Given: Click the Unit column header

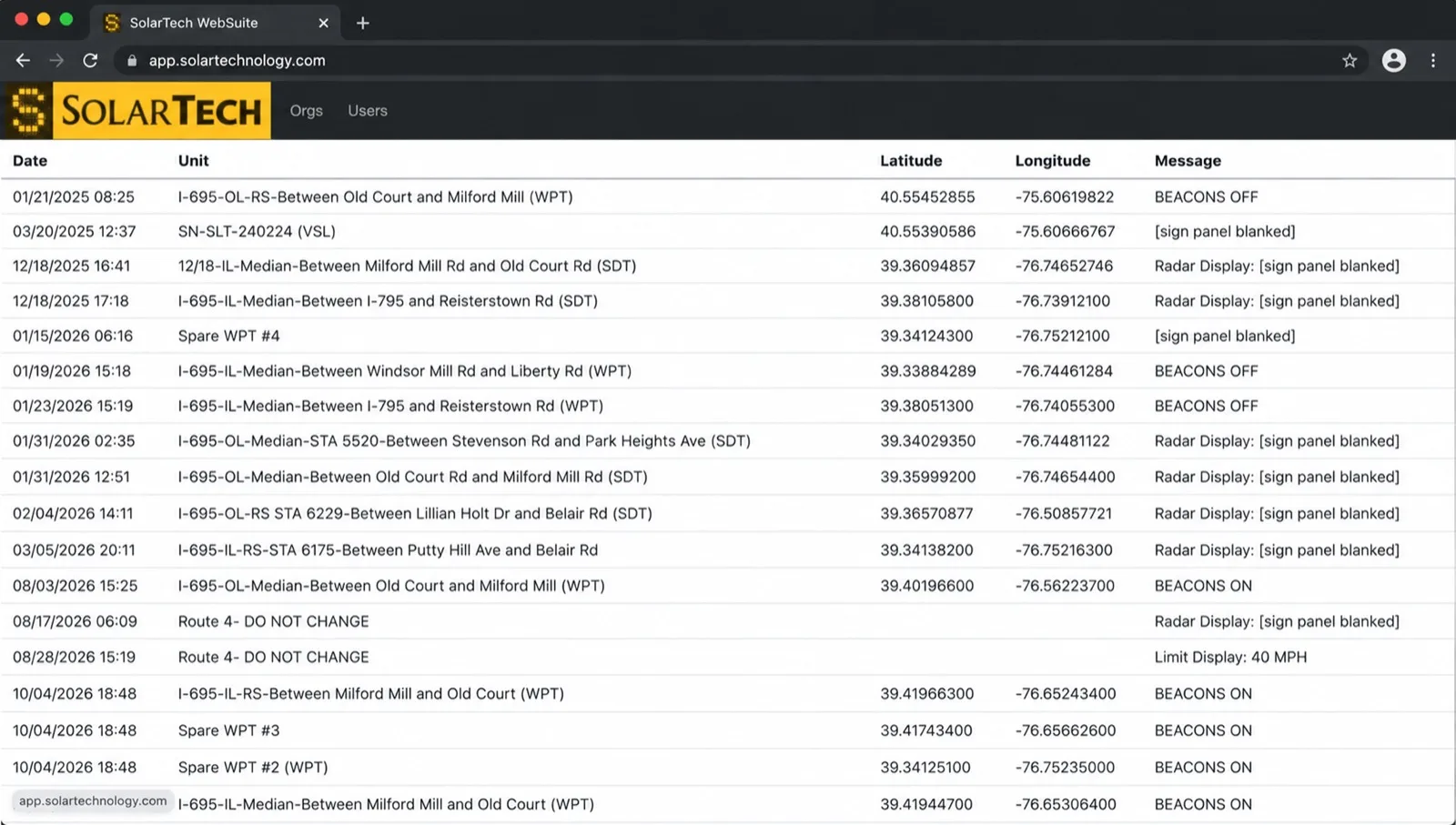Looking at the screenshot, I should [194, 161].
